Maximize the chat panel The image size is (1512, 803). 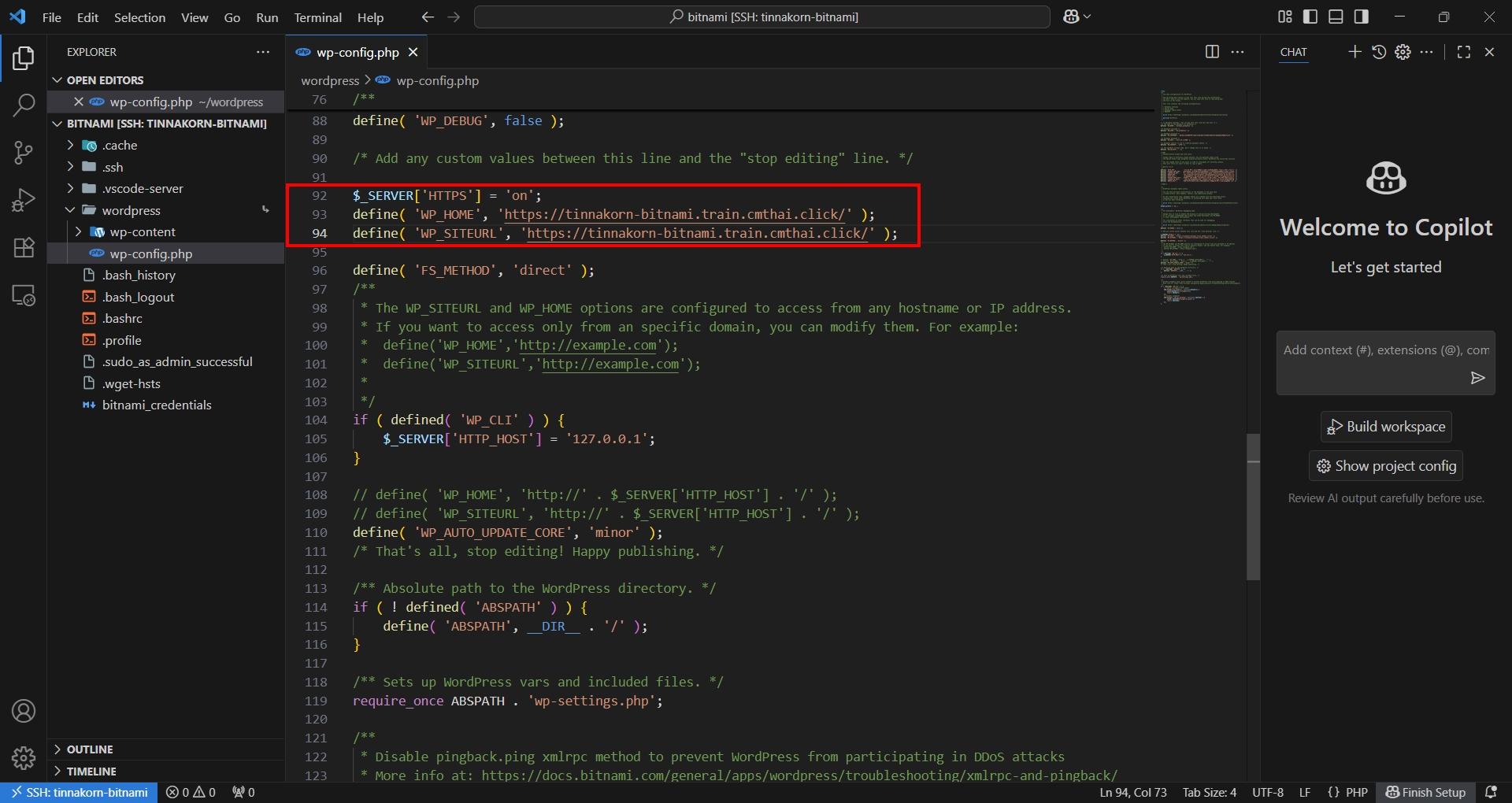[x=1464, y=52]
